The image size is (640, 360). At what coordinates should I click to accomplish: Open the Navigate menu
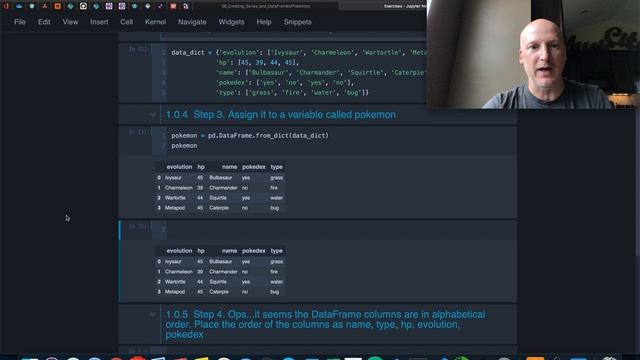[192, 22]
